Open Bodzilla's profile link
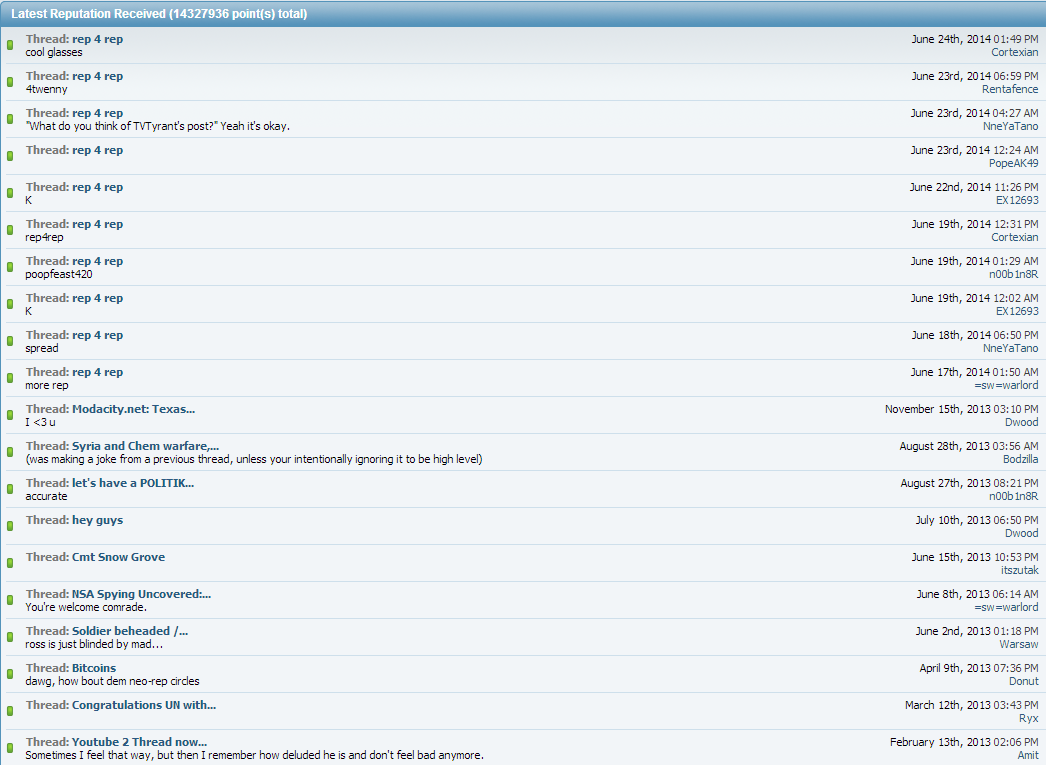The height and width of the screenshot is (765, 1046). [1020, 459]
